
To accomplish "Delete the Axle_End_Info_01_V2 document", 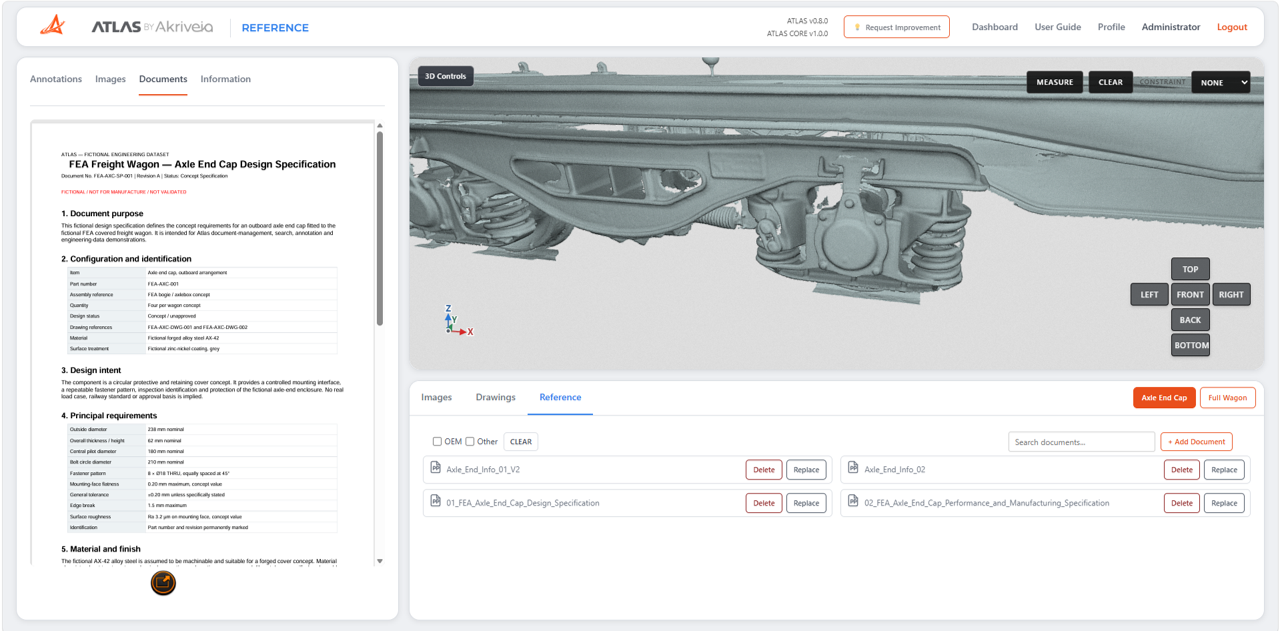I will pos(764,469).
